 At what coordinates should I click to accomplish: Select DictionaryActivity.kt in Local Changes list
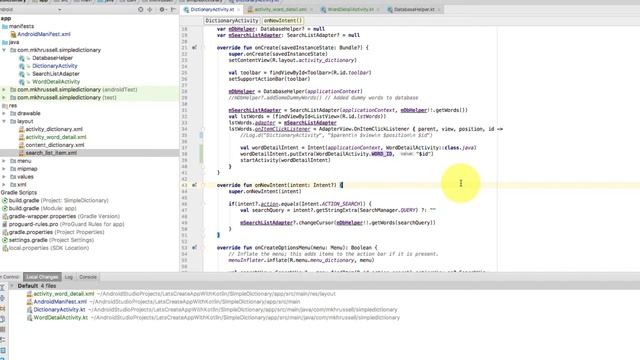click(59, 310)
